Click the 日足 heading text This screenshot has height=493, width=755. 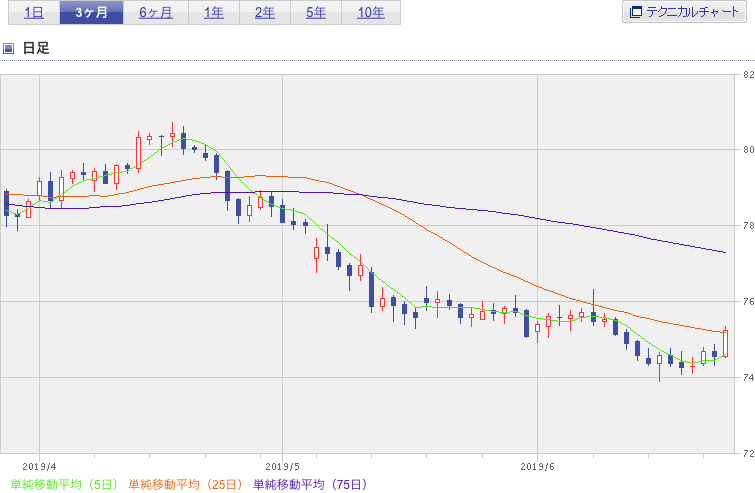(36, 48)
